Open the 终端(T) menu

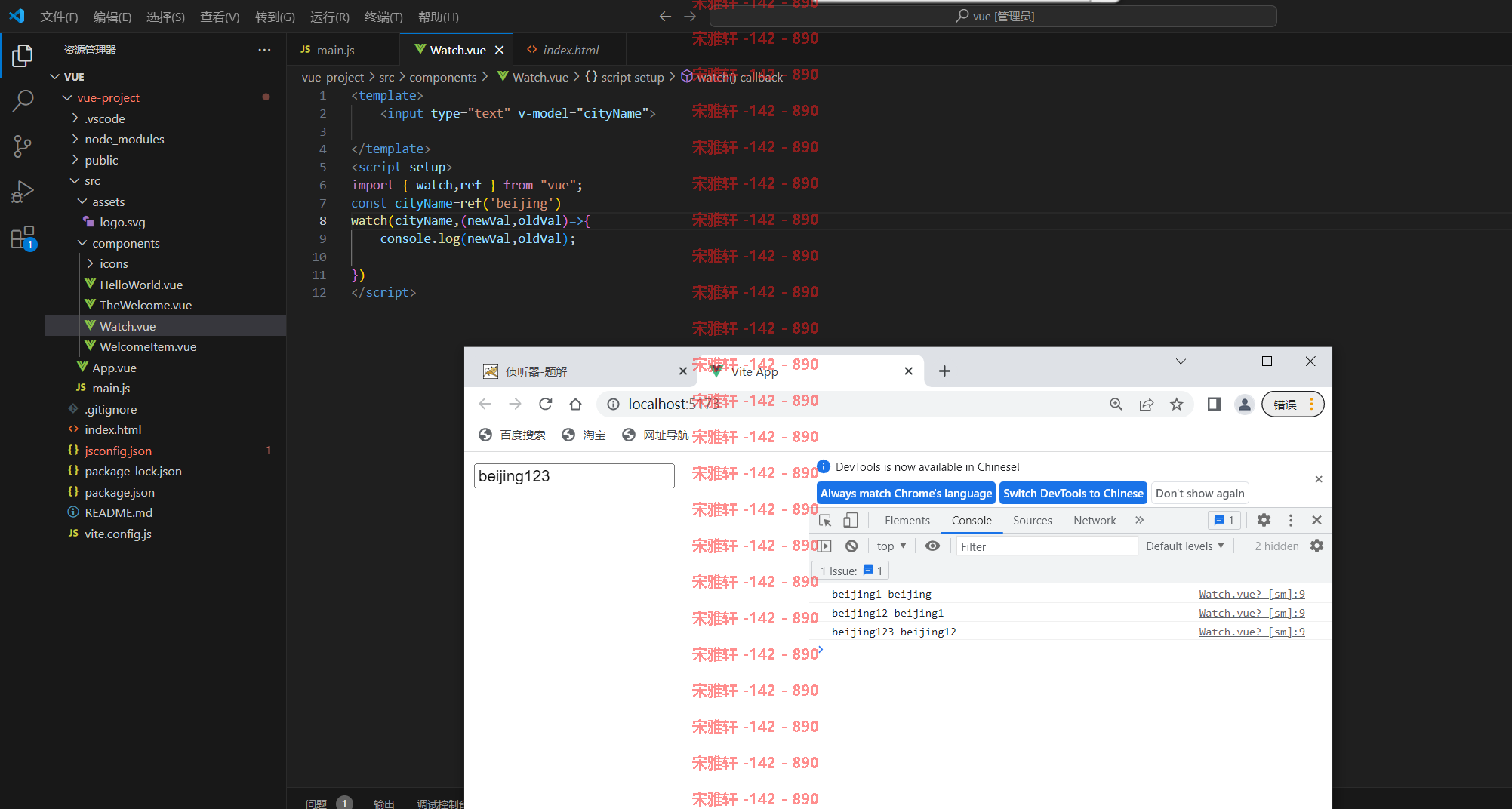(383, 17)
